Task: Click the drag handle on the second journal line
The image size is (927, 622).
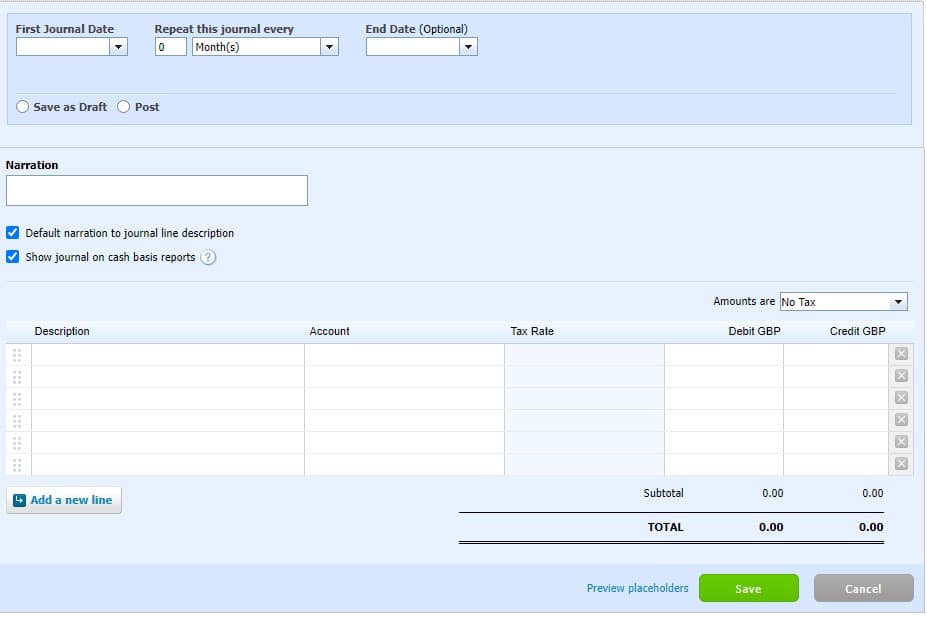Action: click(x=17, y=376)
